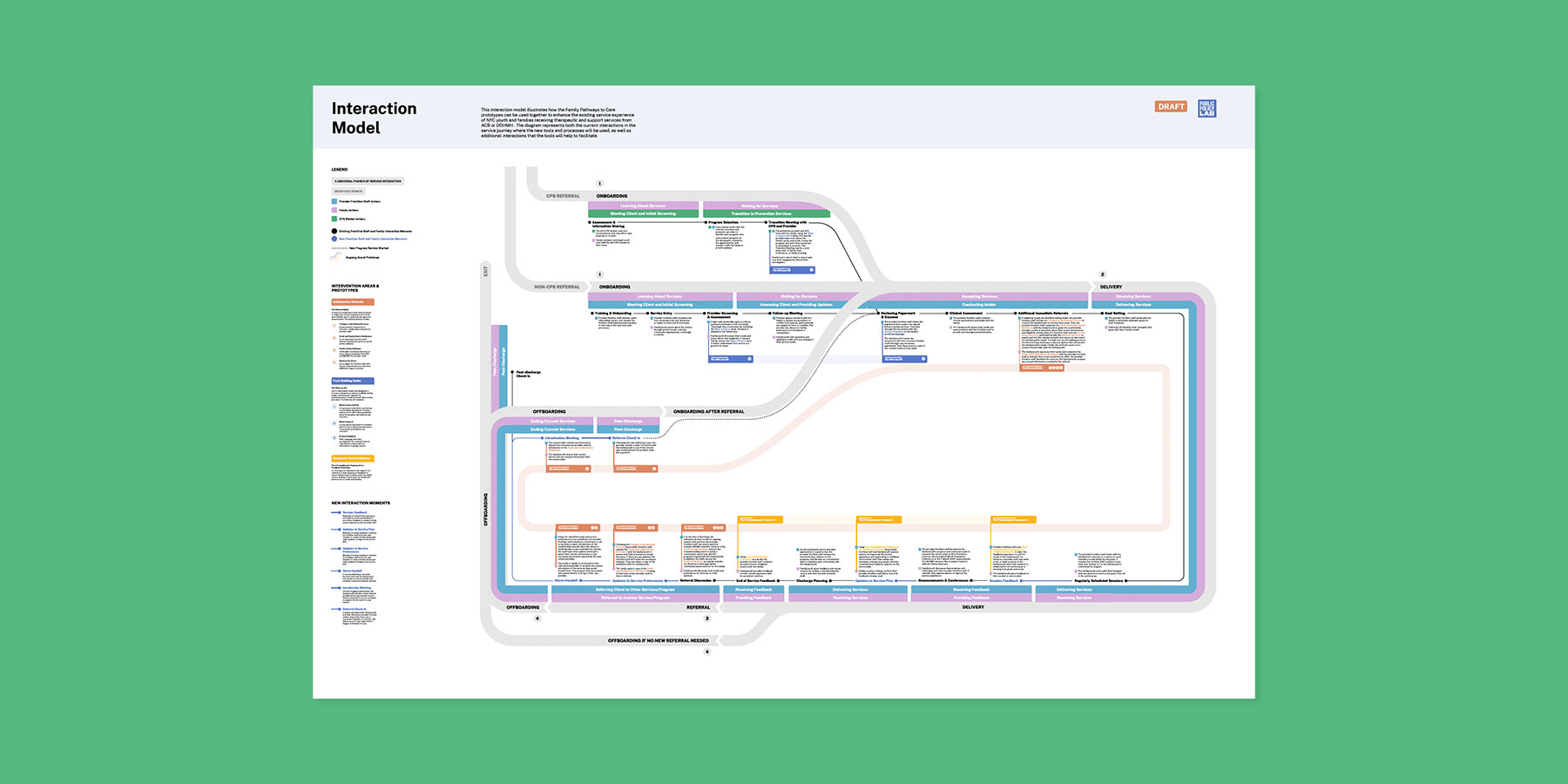Click the 'Referred to Another Service/Program' bar
The image size is (1568, 784).
click(635, 598)
